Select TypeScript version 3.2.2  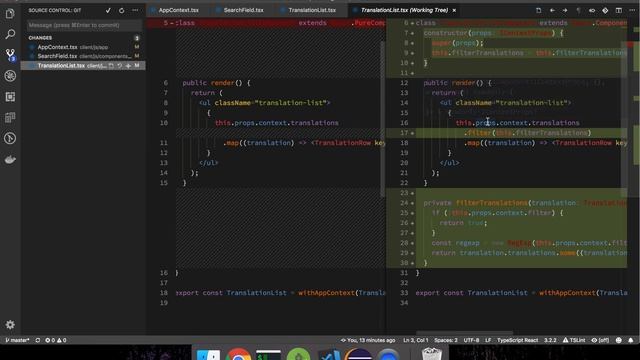point(550,340)
